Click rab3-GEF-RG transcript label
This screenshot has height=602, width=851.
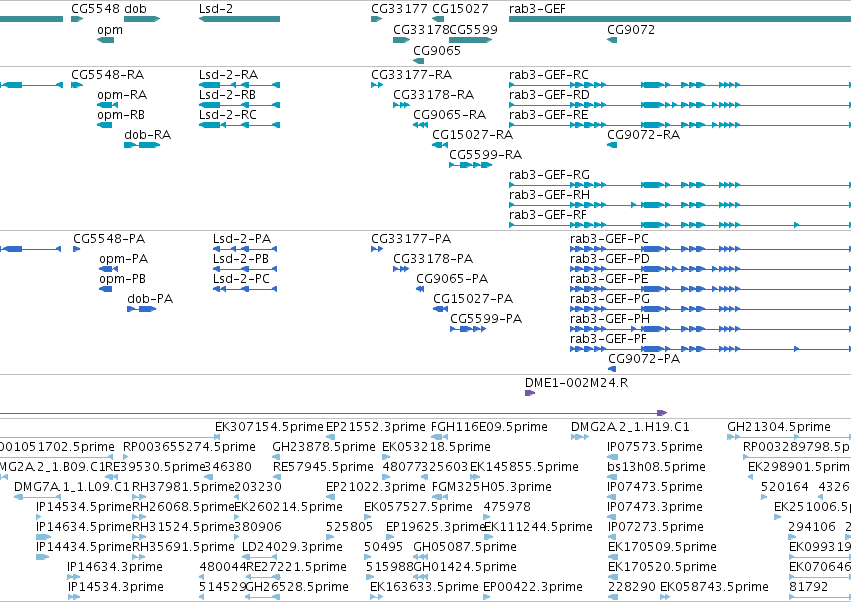[549, 175]
